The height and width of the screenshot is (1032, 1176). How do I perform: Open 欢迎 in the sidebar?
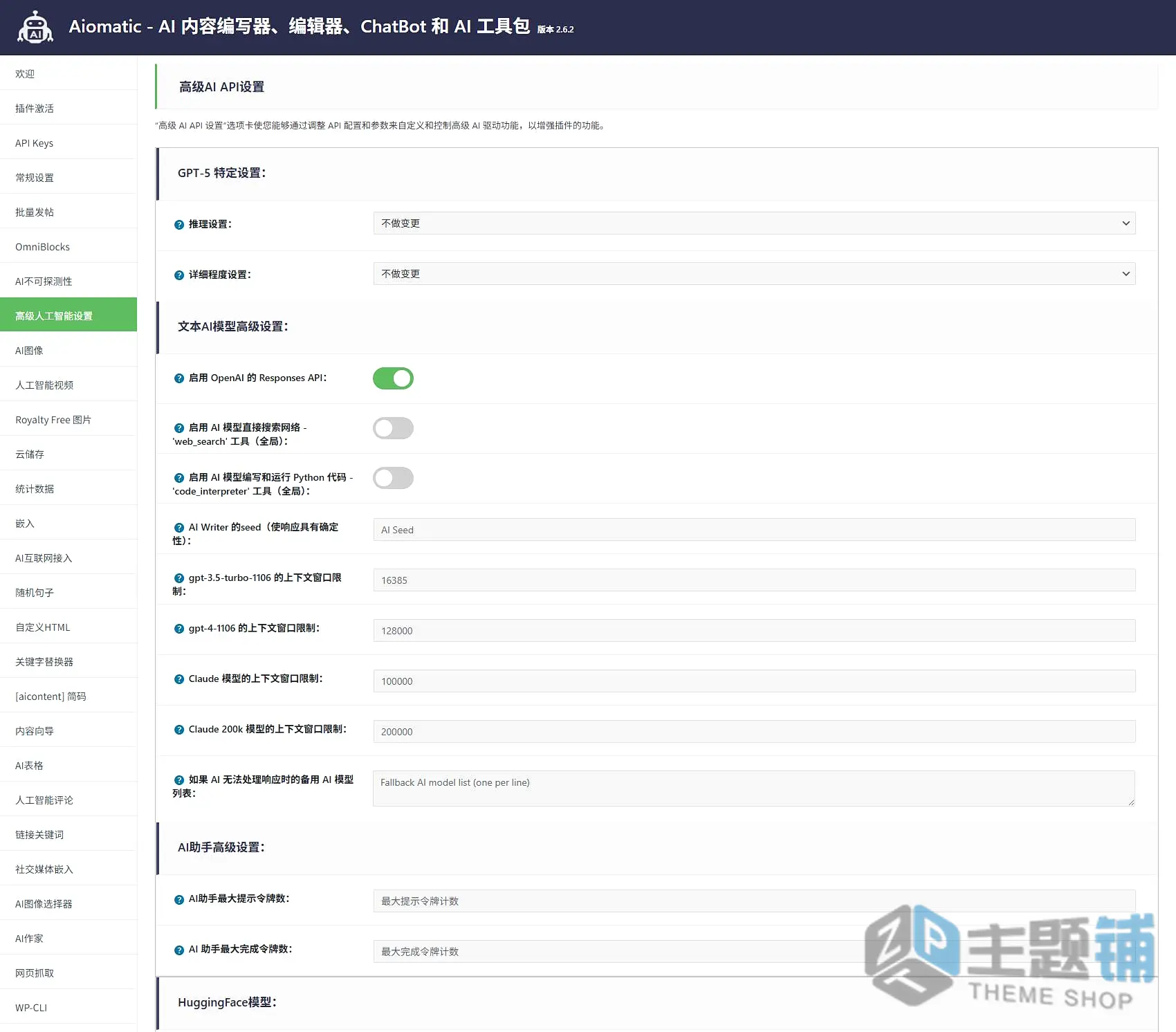[x=68, y=73]
